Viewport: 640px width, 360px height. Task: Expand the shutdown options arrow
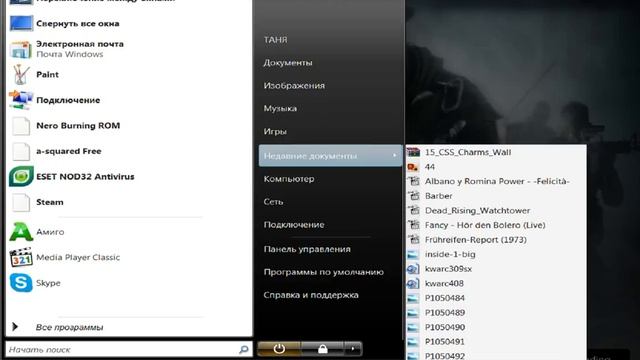(353, 349)
